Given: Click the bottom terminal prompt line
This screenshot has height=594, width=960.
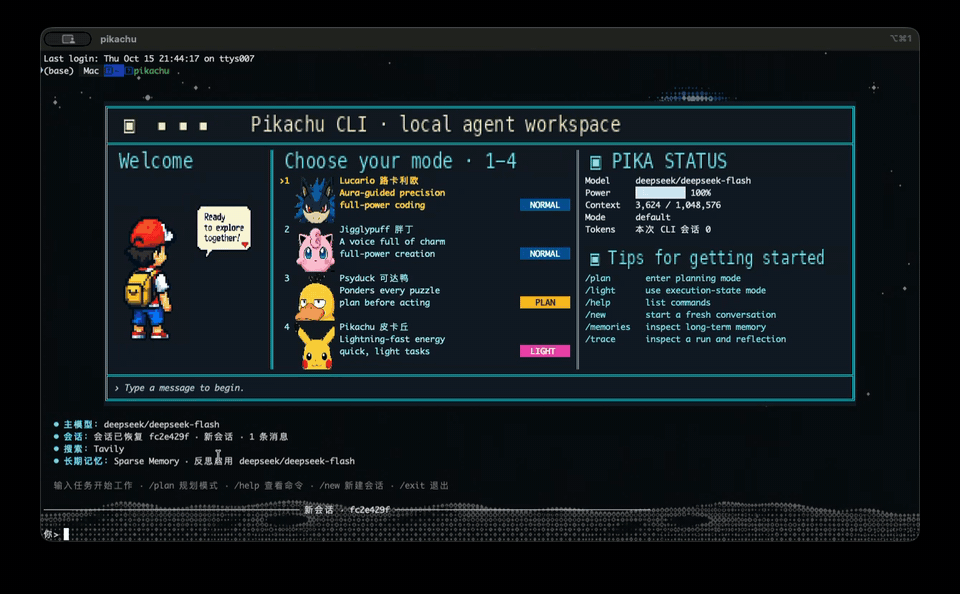Looking at the screenshot, I should point(480,535).
